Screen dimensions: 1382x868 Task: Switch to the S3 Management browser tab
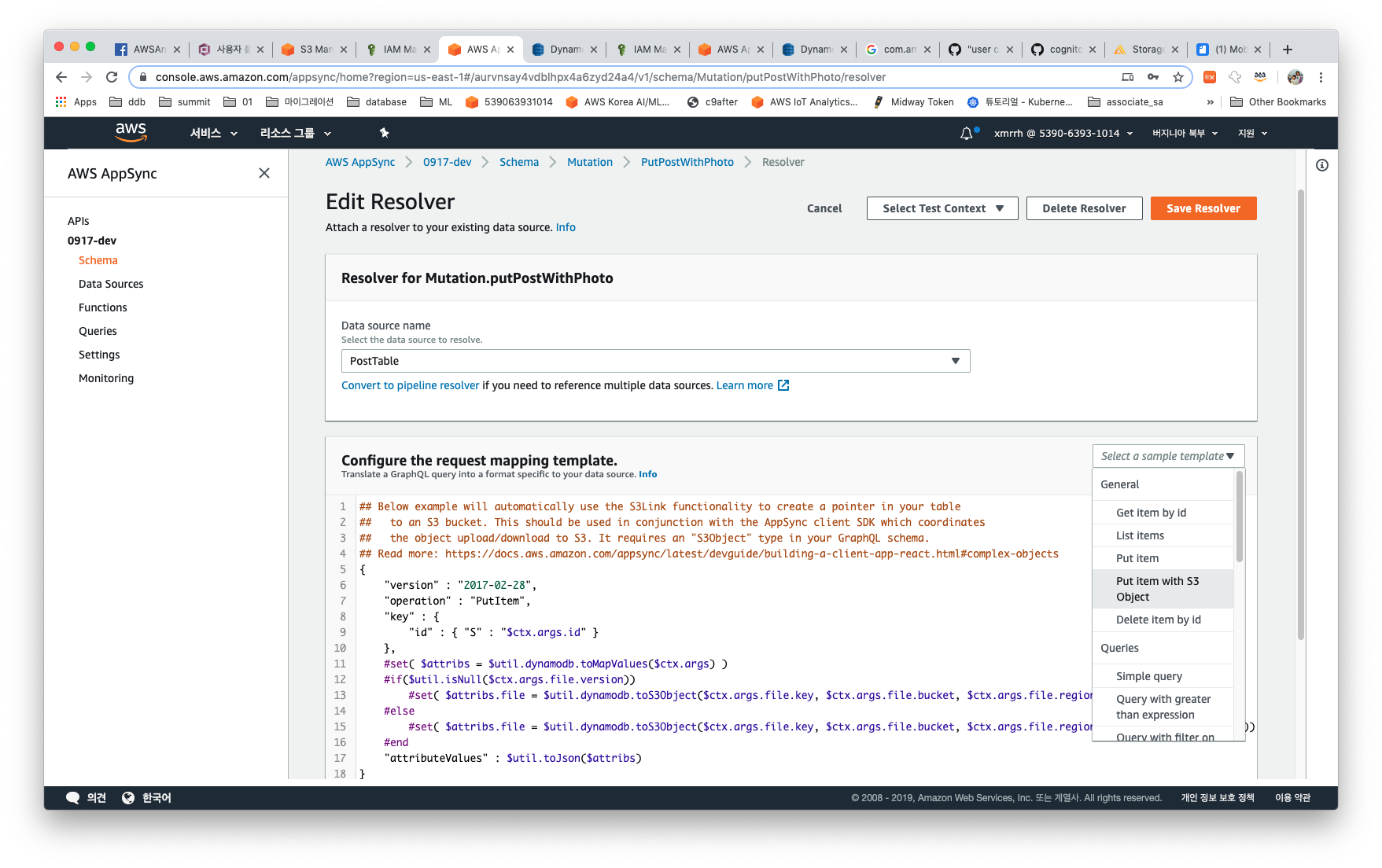click(315, 50)
